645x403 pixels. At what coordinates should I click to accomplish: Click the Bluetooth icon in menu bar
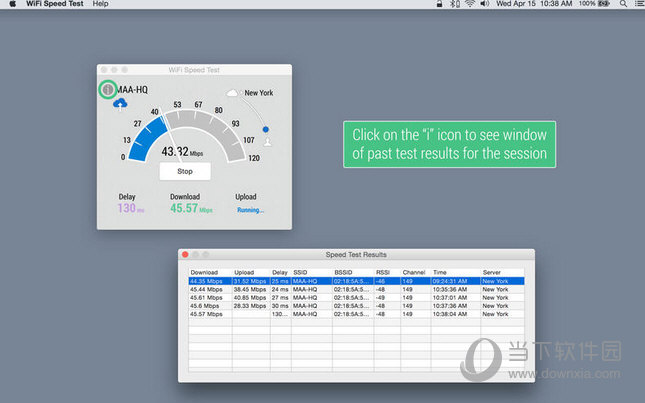(x=454, y=4)
